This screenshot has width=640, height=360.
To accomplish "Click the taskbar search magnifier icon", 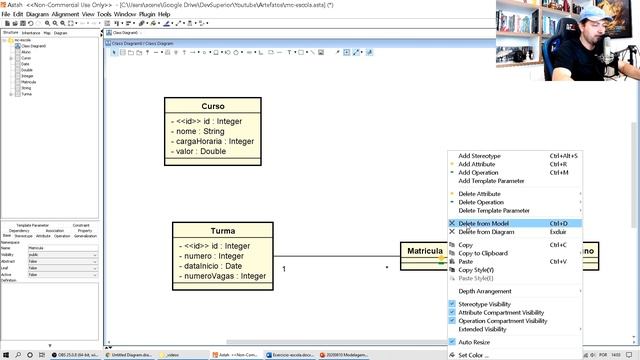I will (18, 355).
